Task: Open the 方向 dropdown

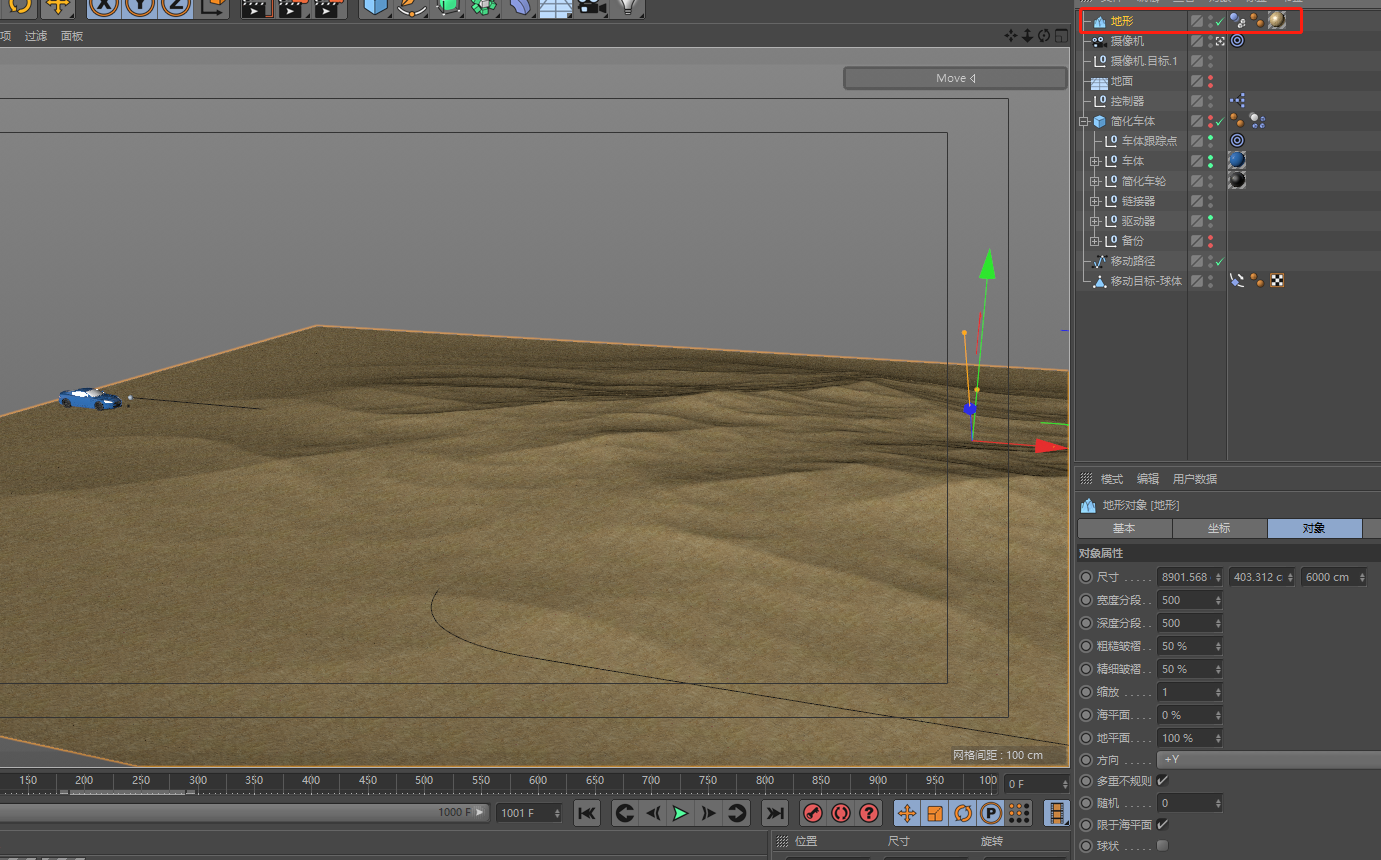Action: pos(1268,760)
